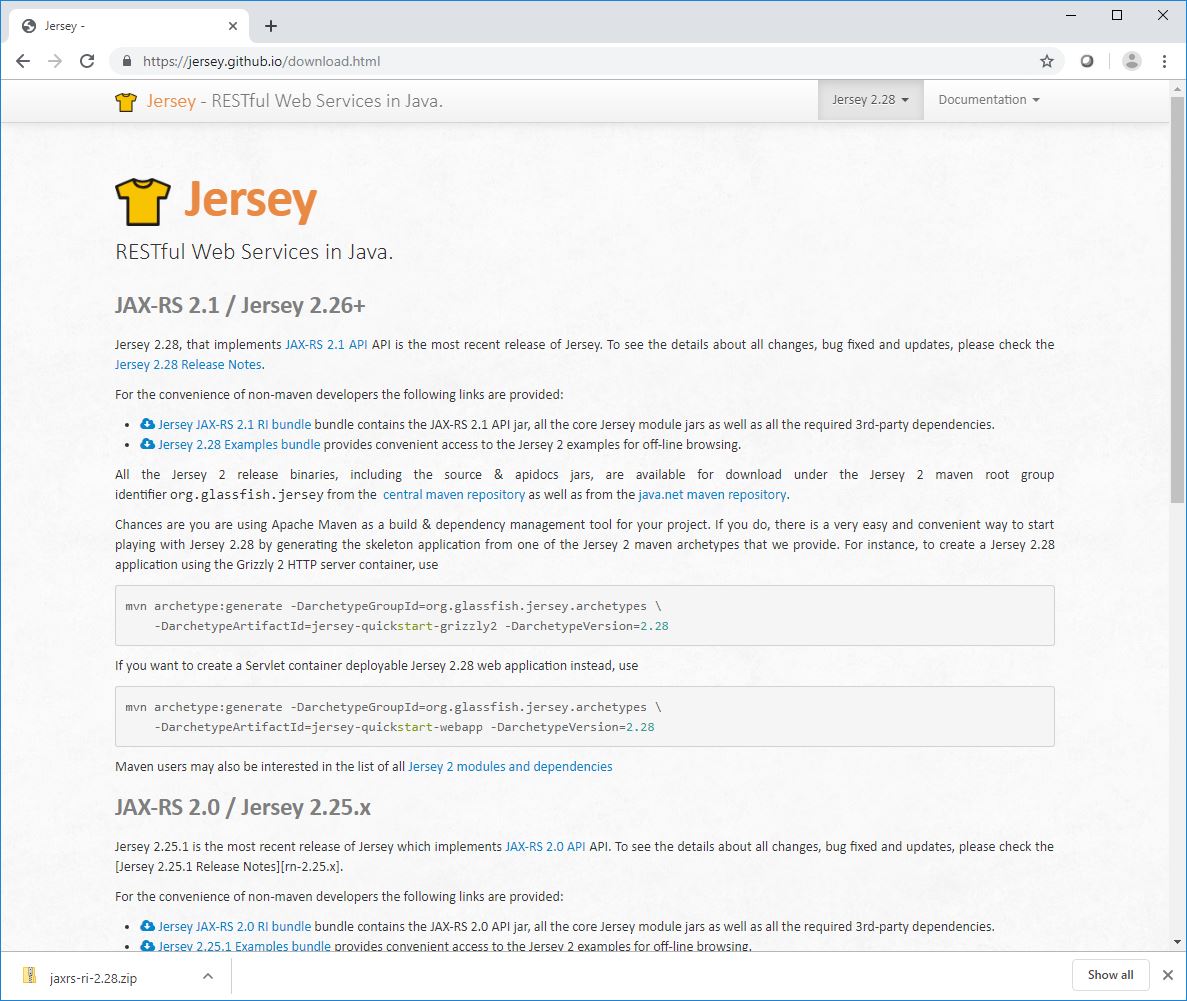Expand options for jaxrs-ri-2.28.zip download
The height and width of the screenshot is (1001, 1187).
(208, 977)
